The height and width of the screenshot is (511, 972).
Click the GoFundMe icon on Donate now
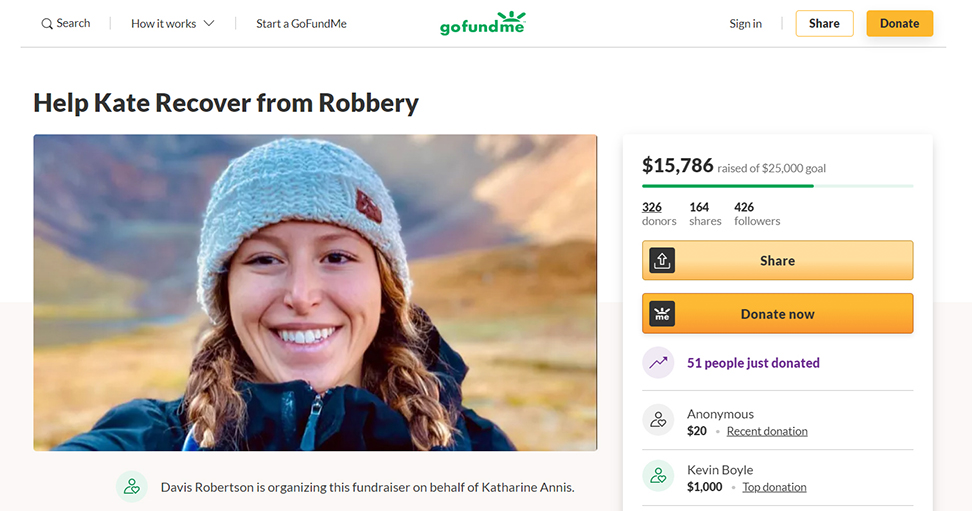pyautogui.click(x=662, y=314)
